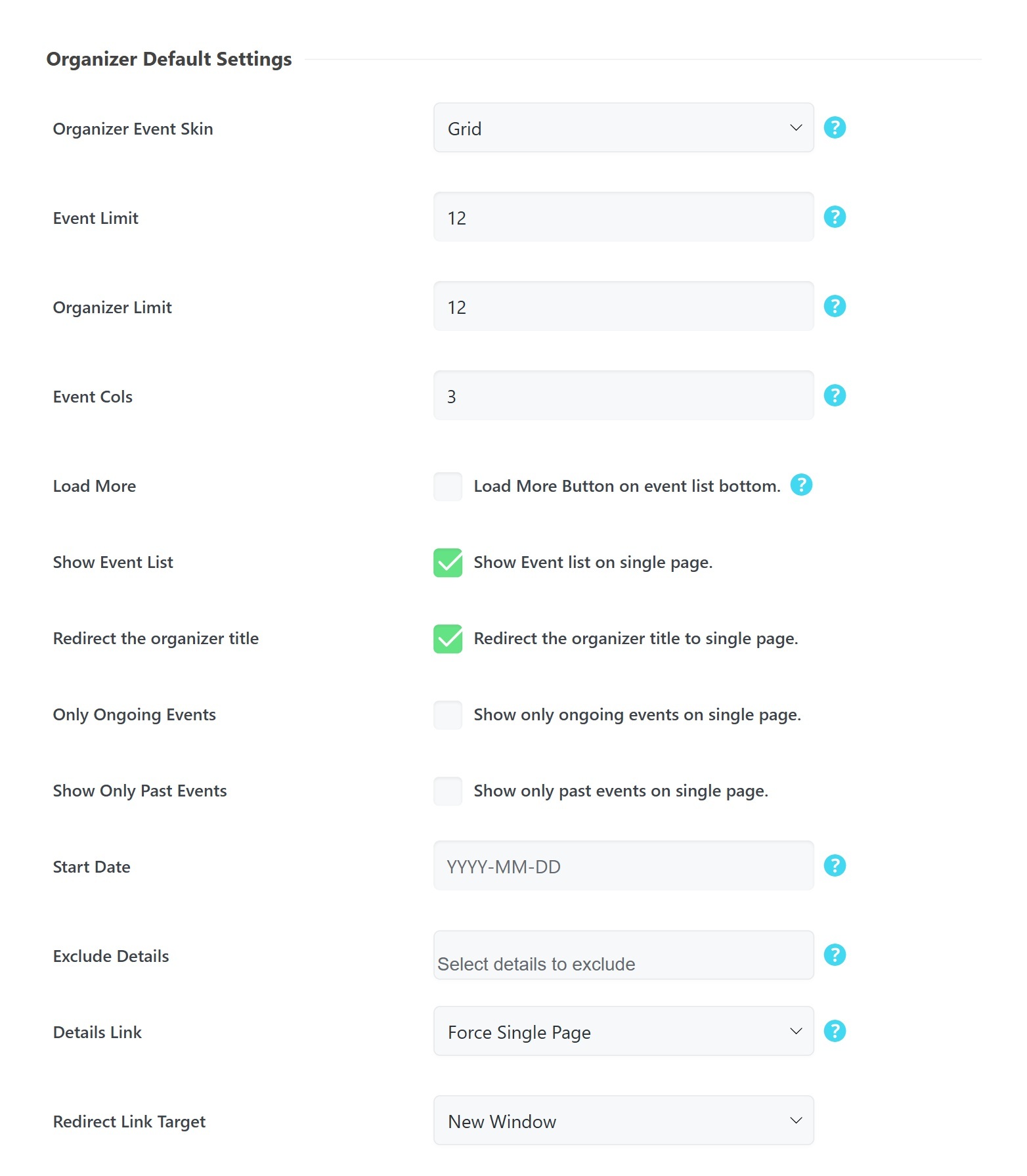The image size is (1027, 1176).
Task: Uncheck Show Event list on single page
Action: 448,563
